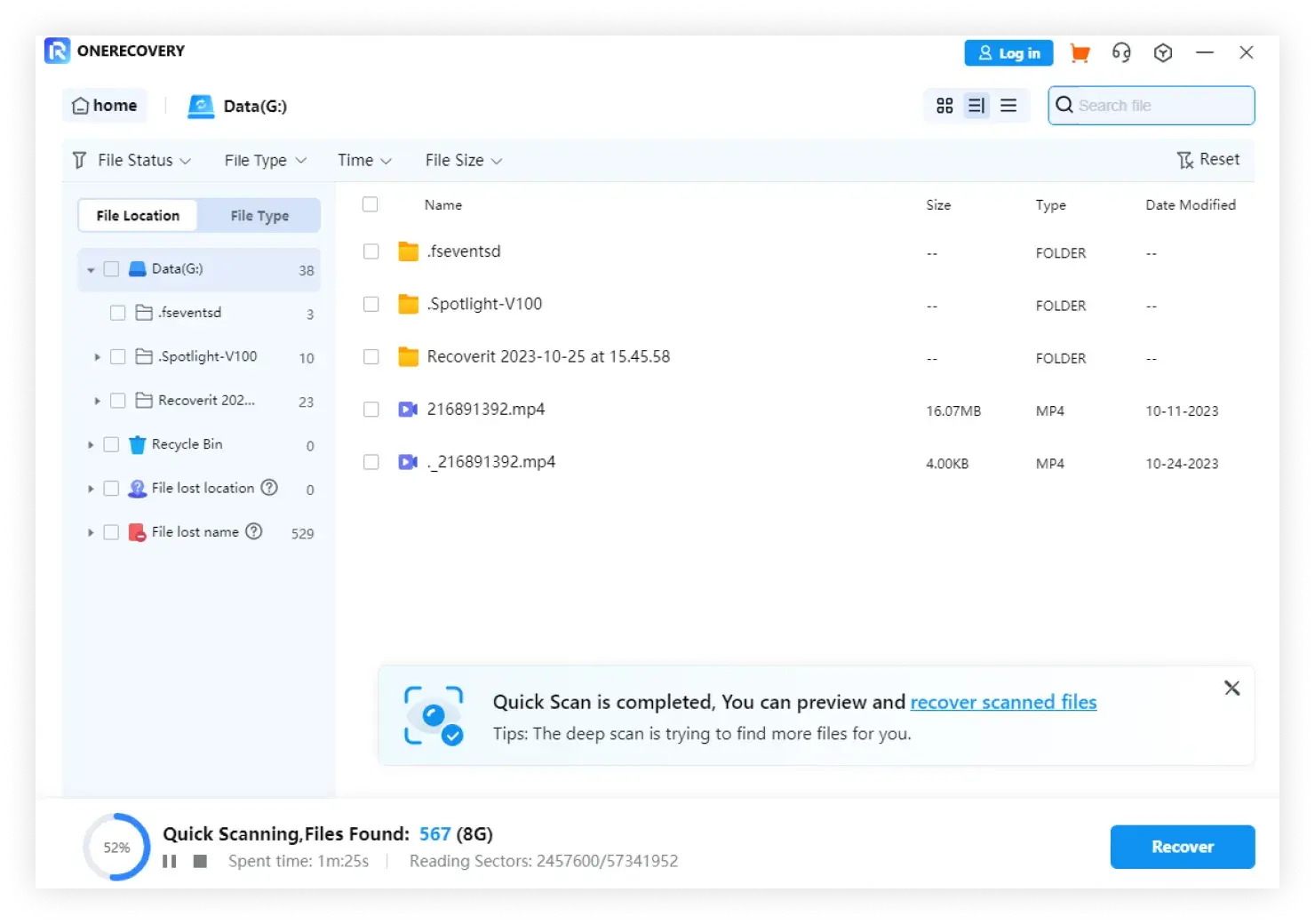Stop the scan with square button
The image size is (1315, 924).
(200, 861)
